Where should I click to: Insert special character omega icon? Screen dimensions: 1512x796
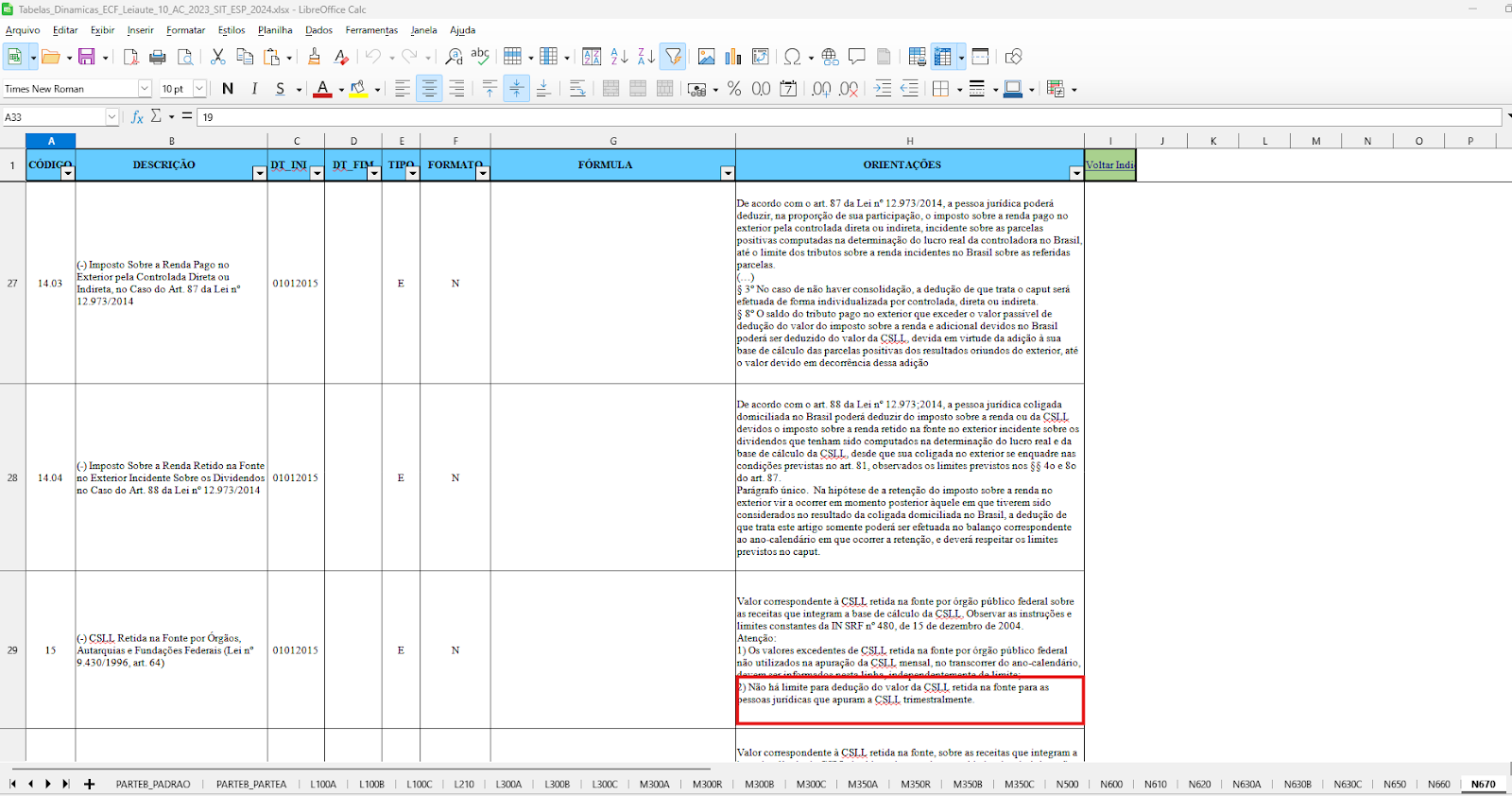[x=792, y=57]
